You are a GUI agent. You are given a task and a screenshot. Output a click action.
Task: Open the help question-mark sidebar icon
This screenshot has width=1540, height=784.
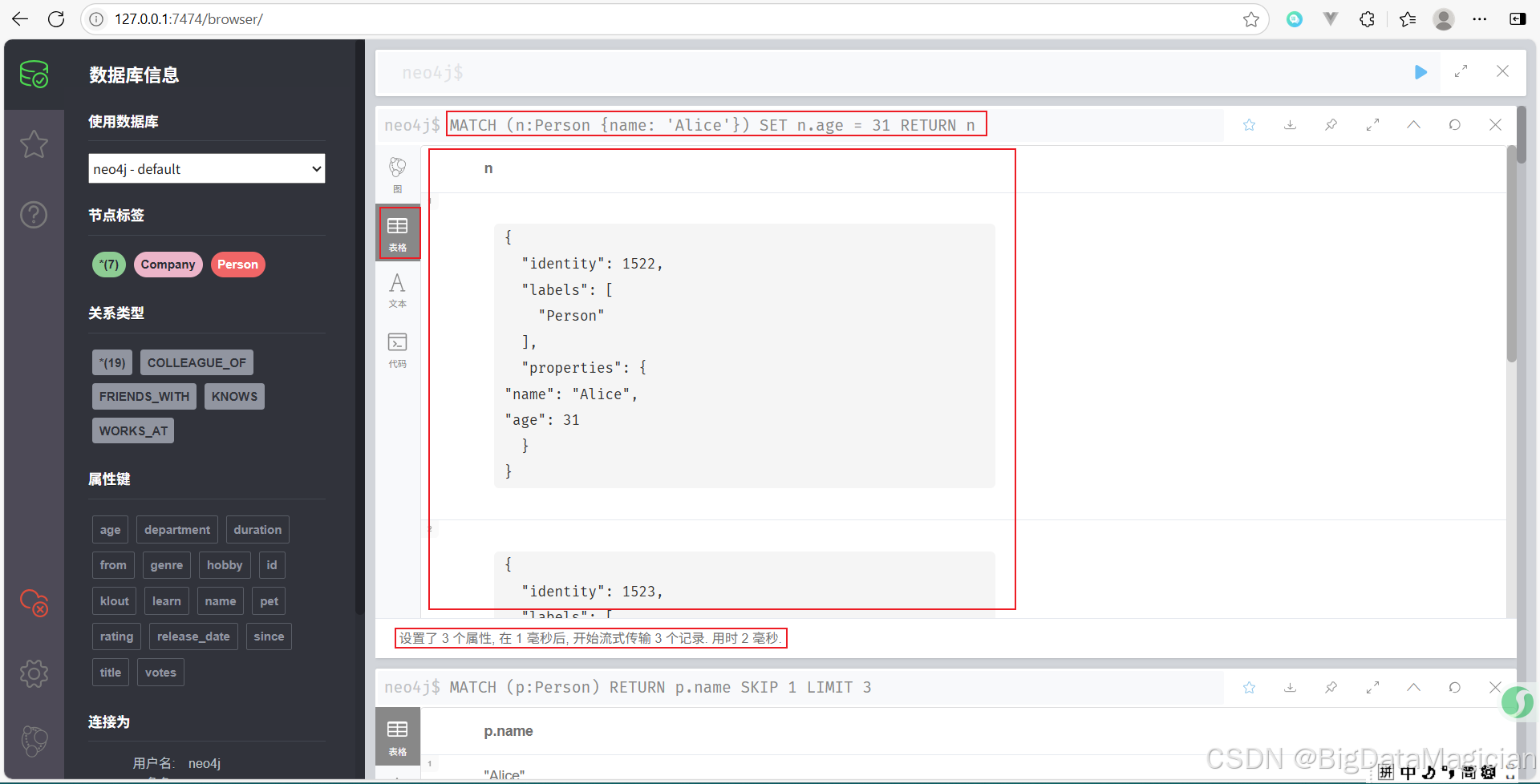tap(34, 215)
